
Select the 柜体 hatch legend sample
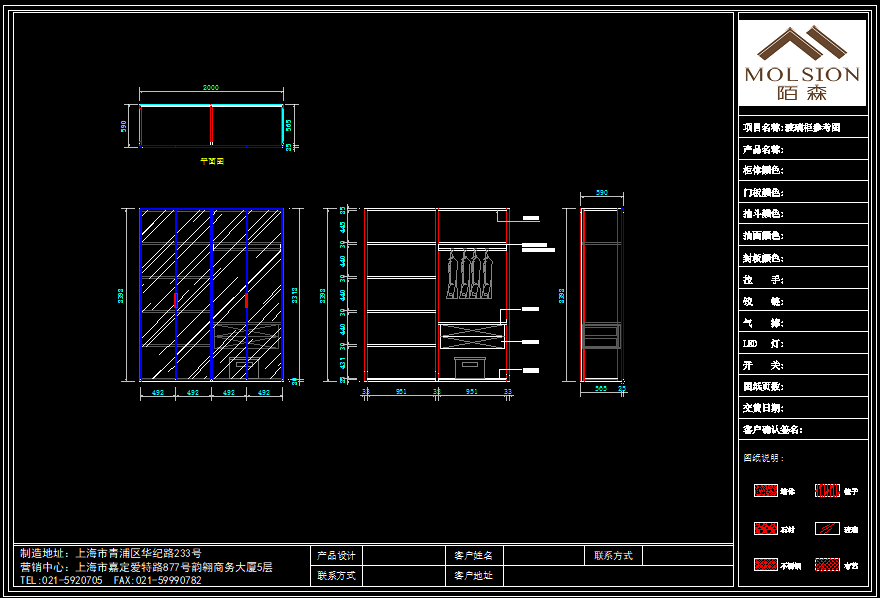pyautogui.click(x=765, y=491)
